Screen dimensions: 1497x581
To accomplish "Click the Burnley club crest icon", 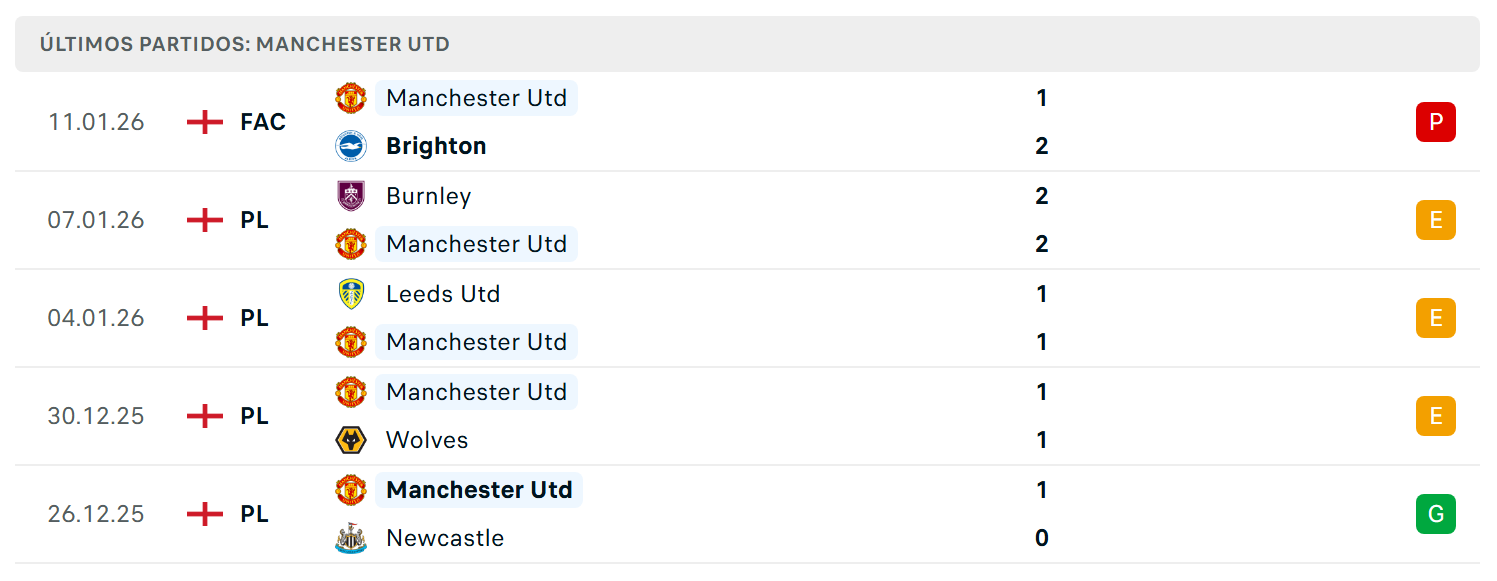I will [x=351, y=196].
